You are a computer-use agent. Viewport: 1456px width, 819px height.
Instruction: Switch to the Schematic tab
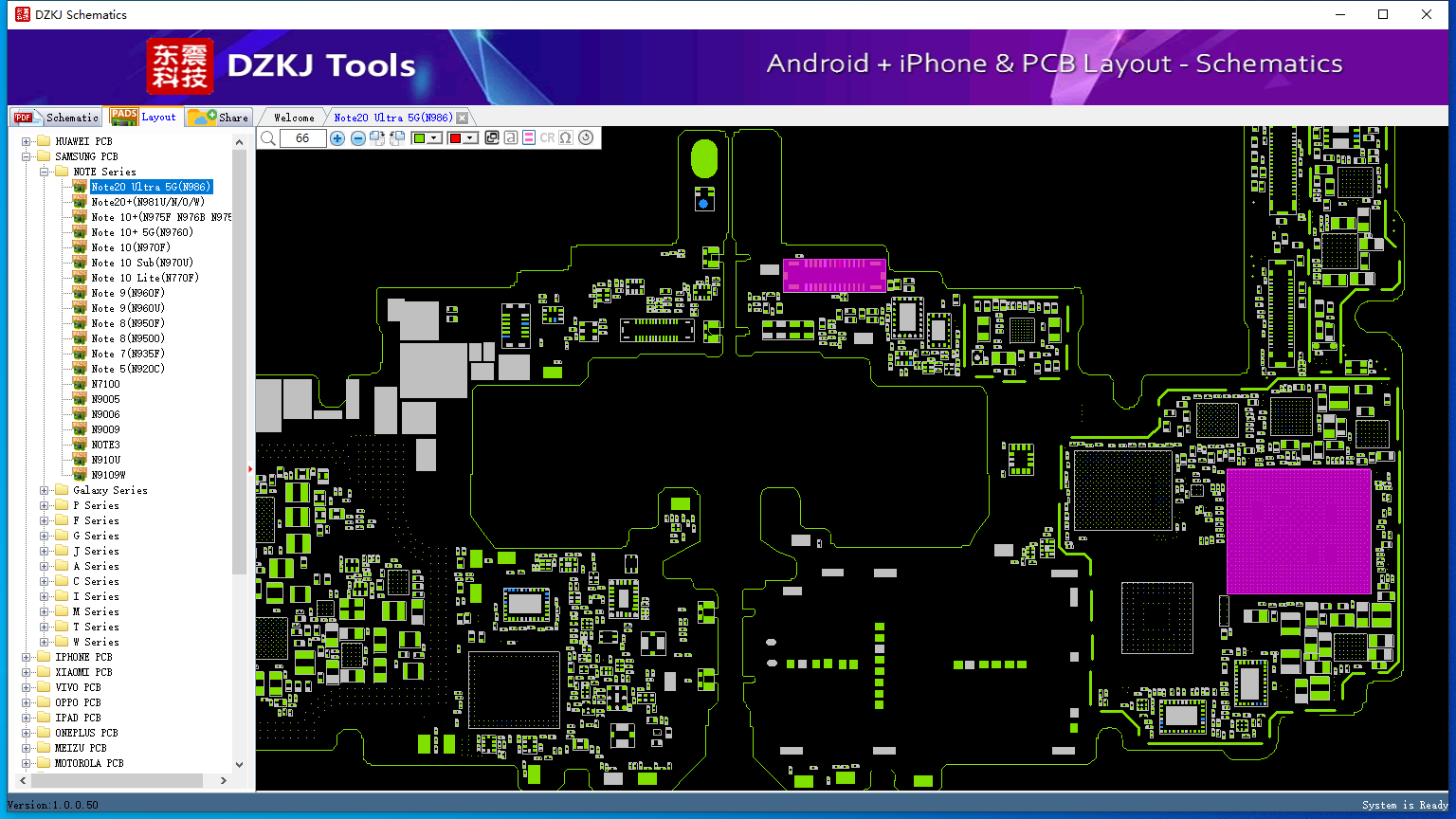tap(56, 118)
